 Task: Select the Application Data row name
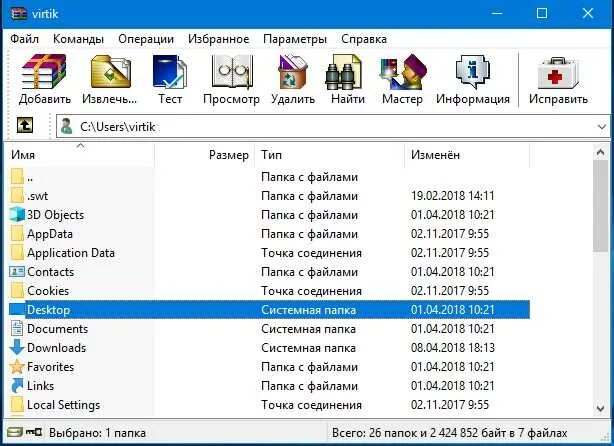click(x=71, y=253)
